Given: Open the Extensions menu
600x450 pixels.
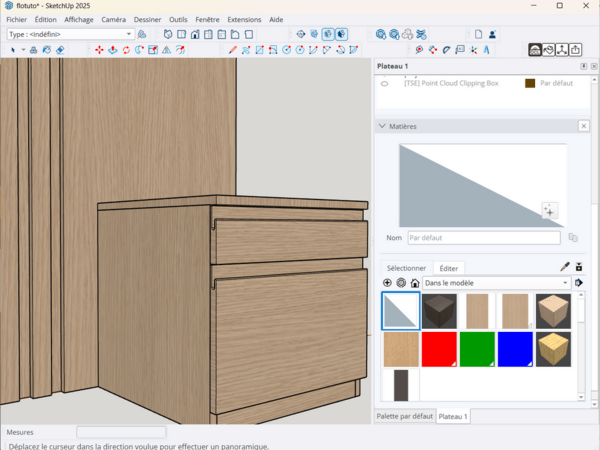Looking at the screenshot, I should (x=244, y=19).
